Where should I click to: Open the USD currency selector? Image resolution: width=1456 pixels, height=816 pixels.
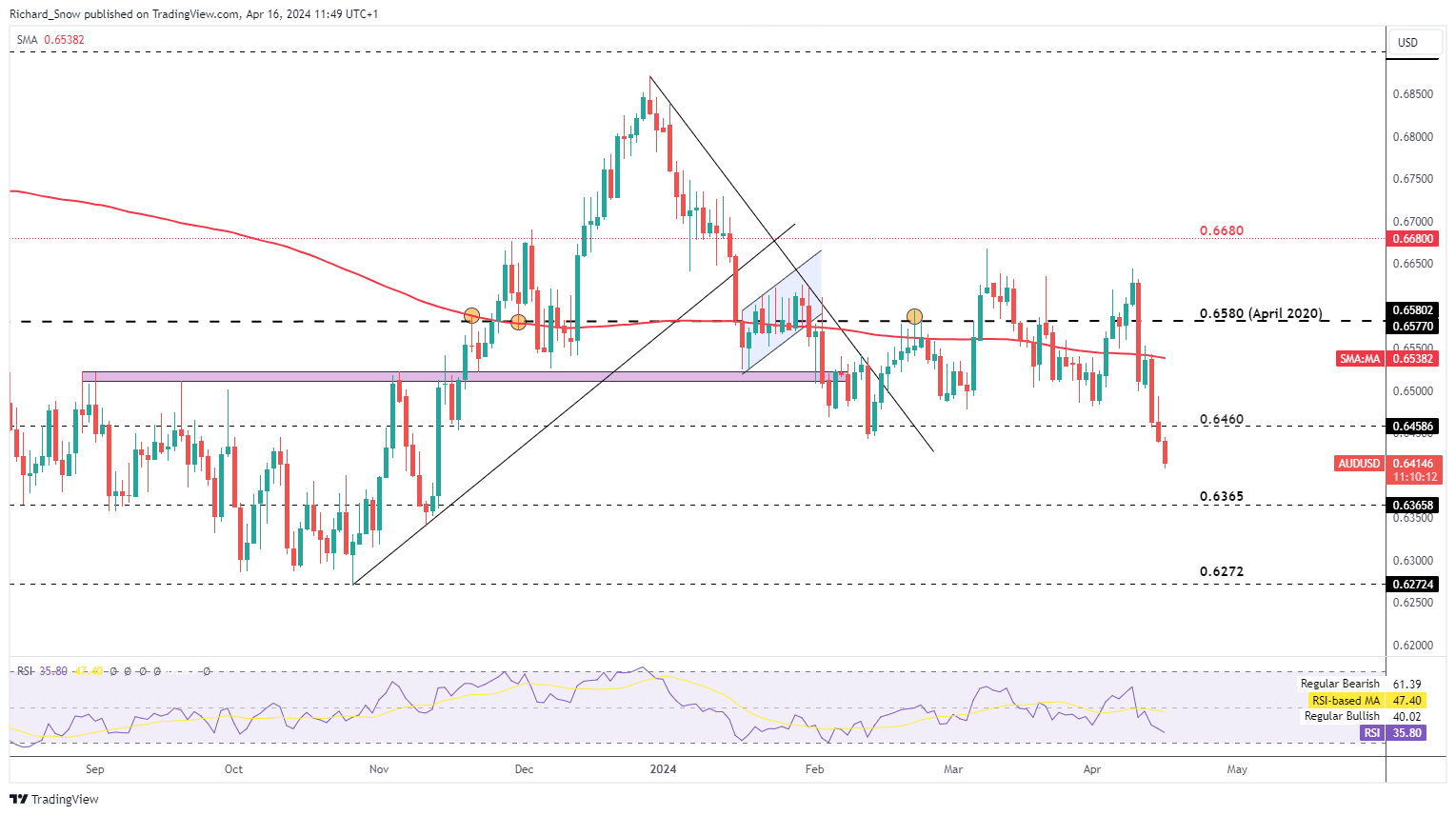point(1414,43)
